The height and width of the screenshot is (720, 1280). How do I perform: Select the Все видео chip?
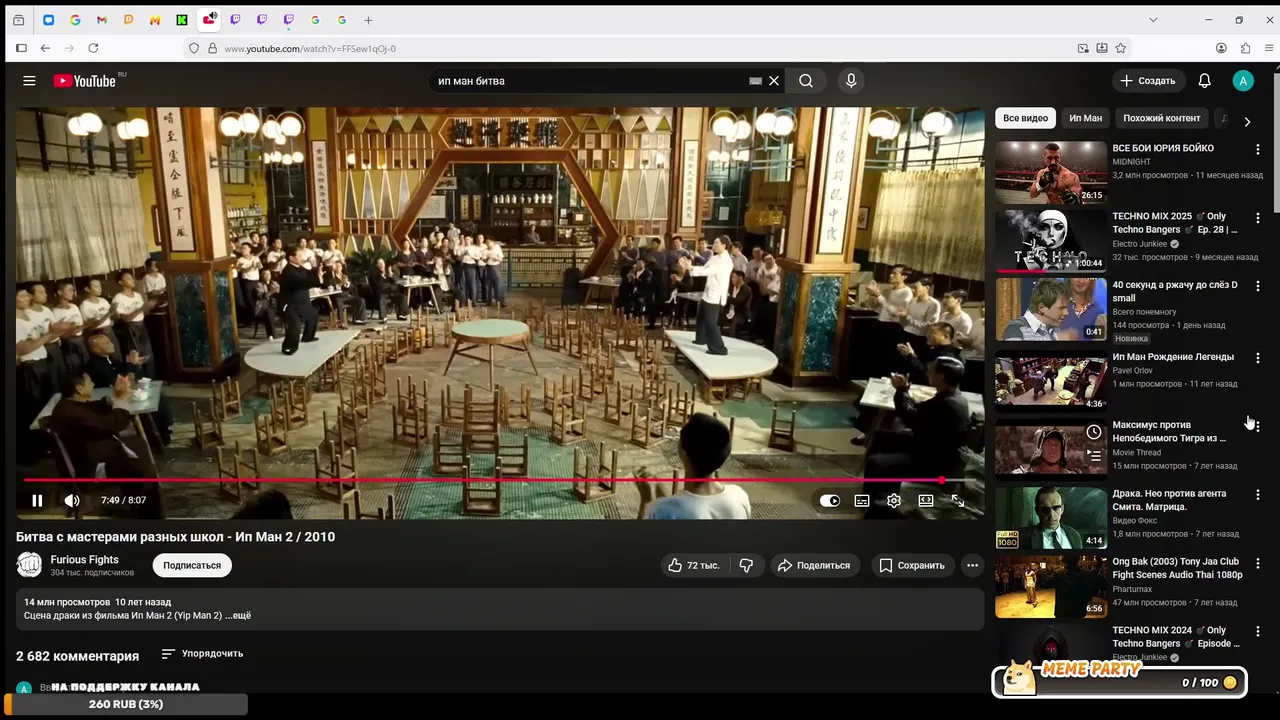tap(1025, 118)
